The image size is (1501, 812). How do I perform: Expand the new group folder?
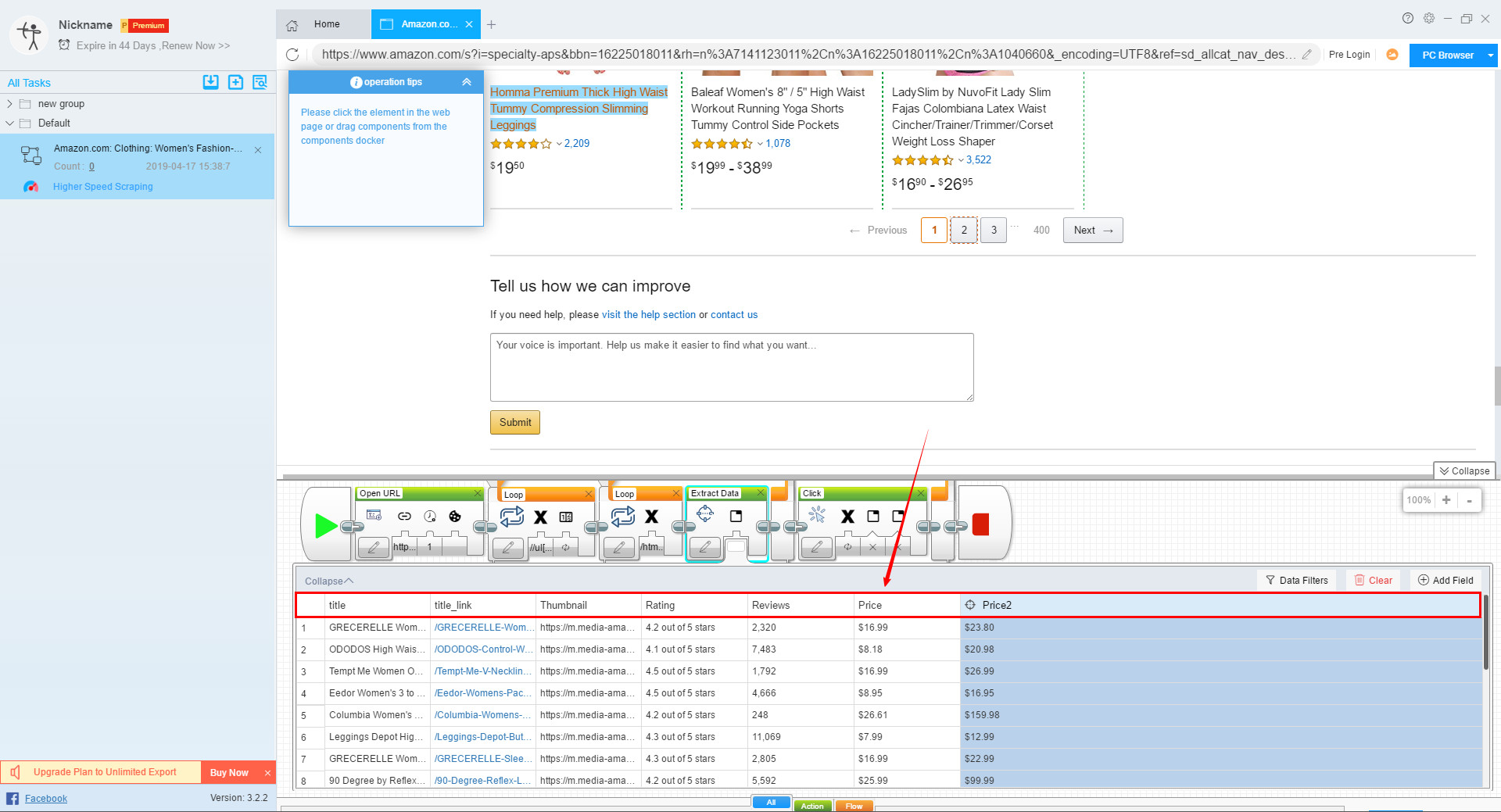(x=9, y=103)
